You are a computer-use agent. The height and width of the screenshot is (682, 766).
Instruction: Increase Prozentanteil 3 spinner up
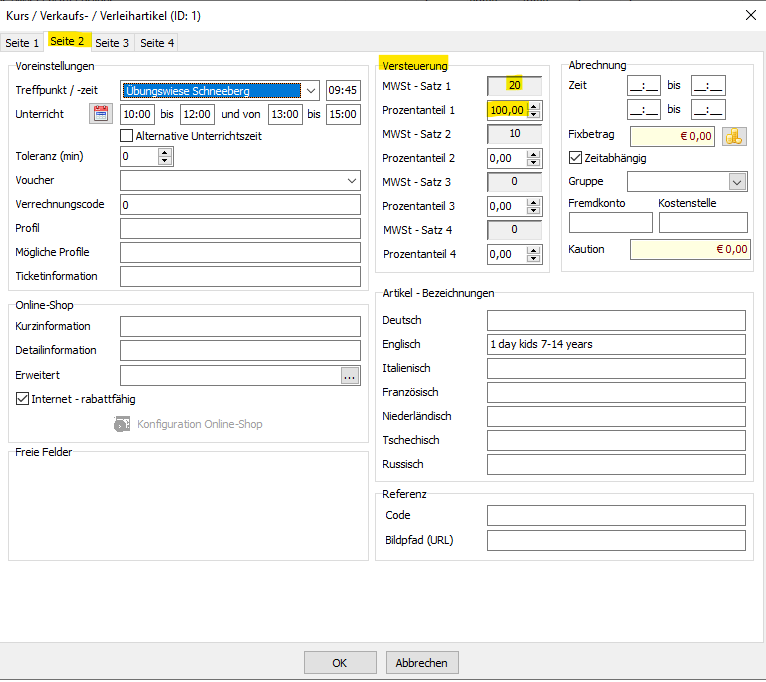pos(534,202)
